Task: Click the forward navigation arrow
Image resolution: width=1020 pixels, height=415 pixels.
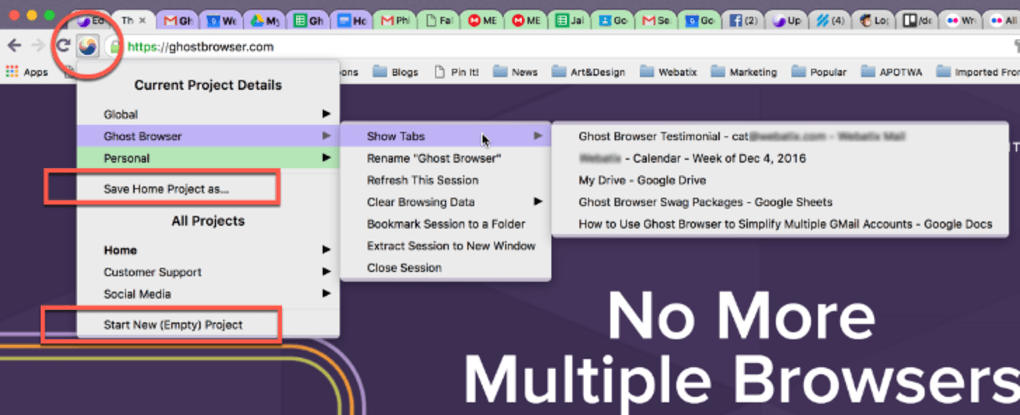Action: (38, 46)
